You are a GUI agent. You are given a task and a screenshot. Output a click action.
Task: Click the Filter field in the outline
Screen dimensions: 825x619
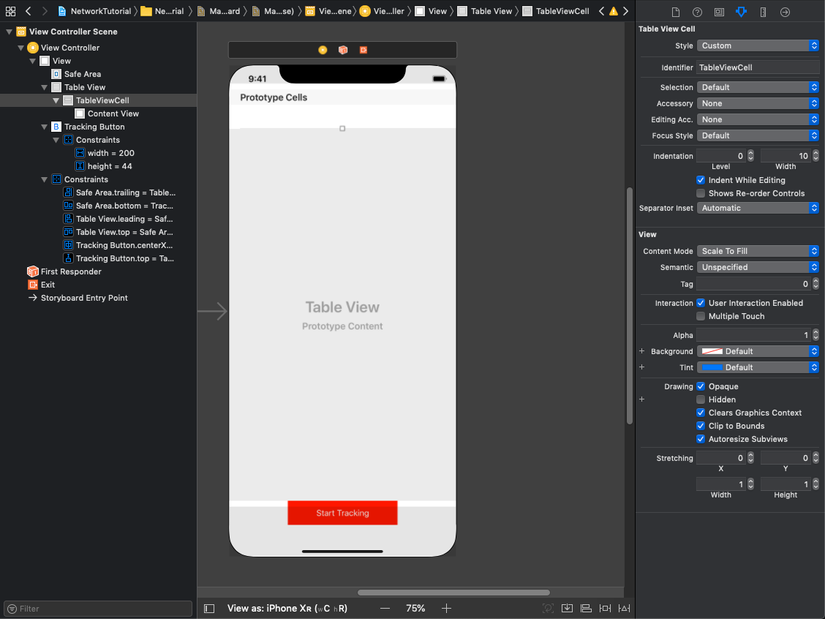click(98, 608)
